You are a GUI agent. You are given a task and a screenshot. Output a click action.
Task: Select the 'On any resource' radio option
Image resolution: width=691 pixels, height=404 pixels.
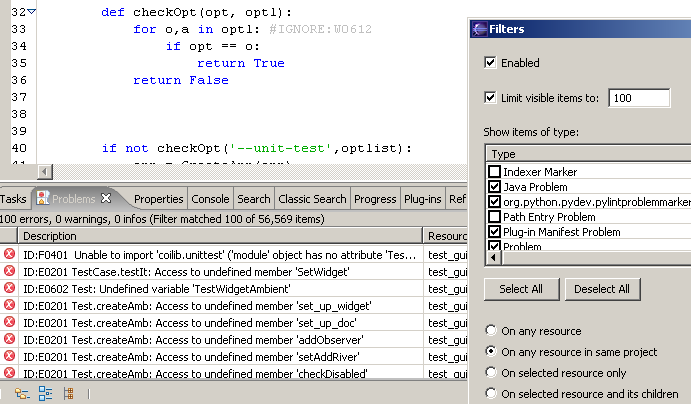pyautogui.click(x=490, y=331)
